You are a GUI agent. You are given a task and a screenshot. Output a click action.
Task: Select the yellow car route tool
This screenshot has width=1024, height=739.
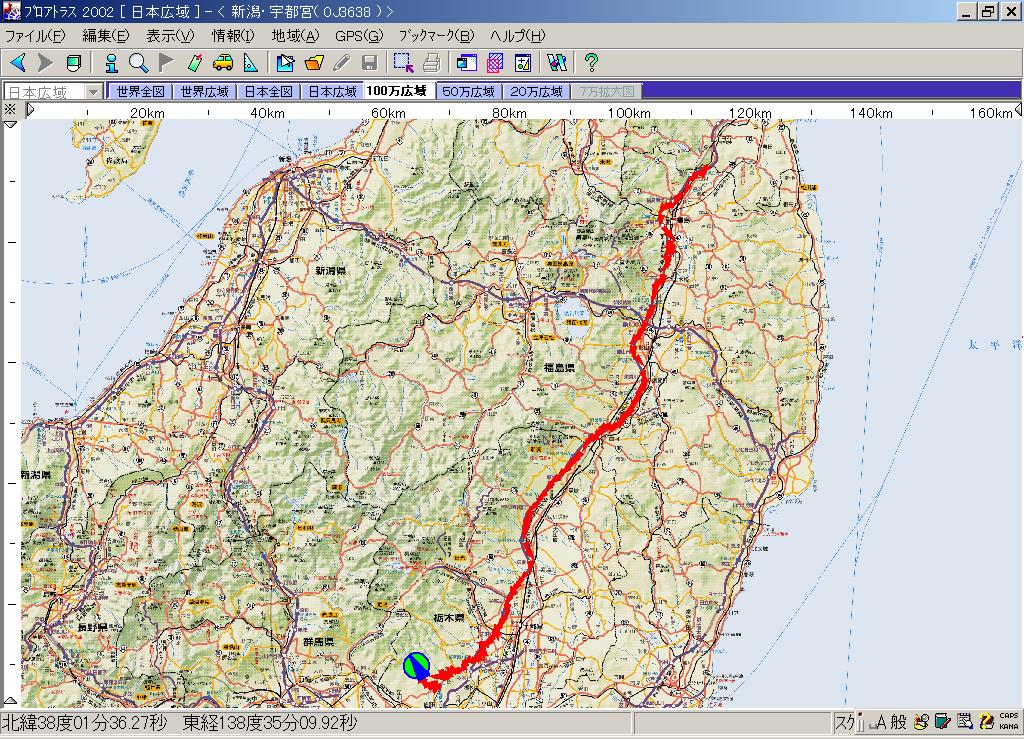(x=223, y=63)
